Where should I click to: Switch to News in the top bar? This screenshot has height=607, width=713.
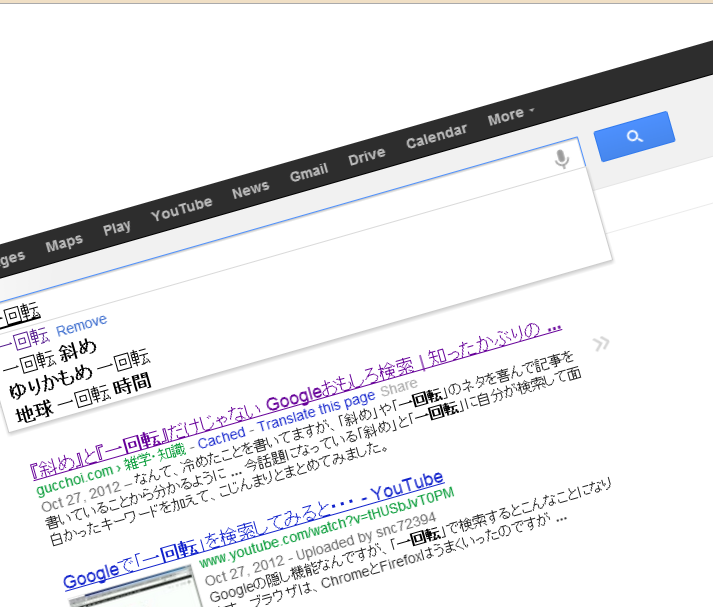point(250,189)
